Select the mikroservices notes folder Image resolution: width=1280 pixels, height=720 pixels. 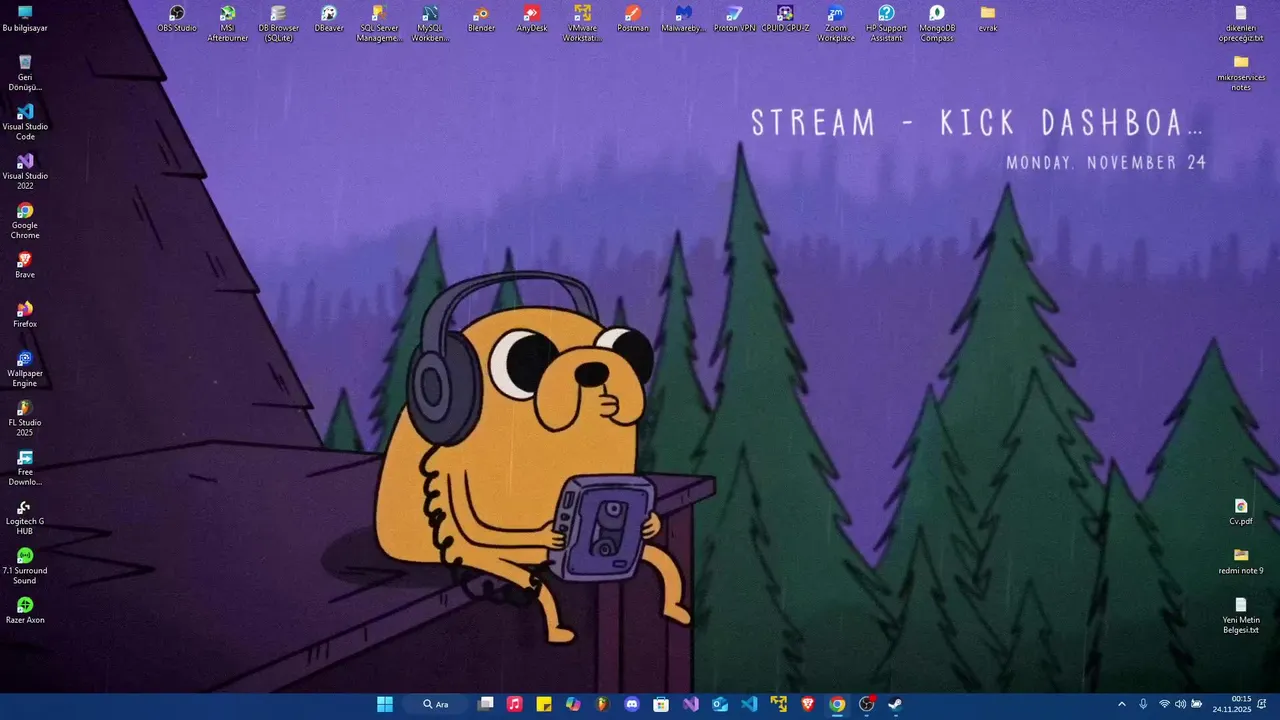[1241, 73]
